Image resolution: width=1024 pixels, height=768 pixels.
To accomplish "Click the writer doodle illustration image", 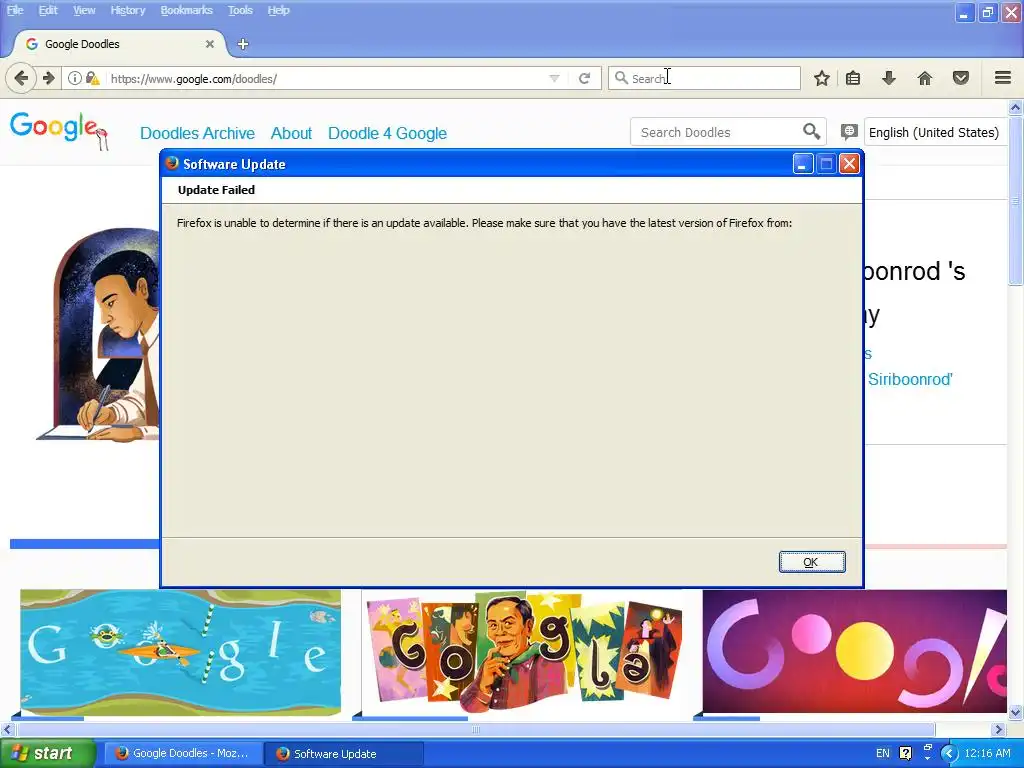I will click(98, 333).
